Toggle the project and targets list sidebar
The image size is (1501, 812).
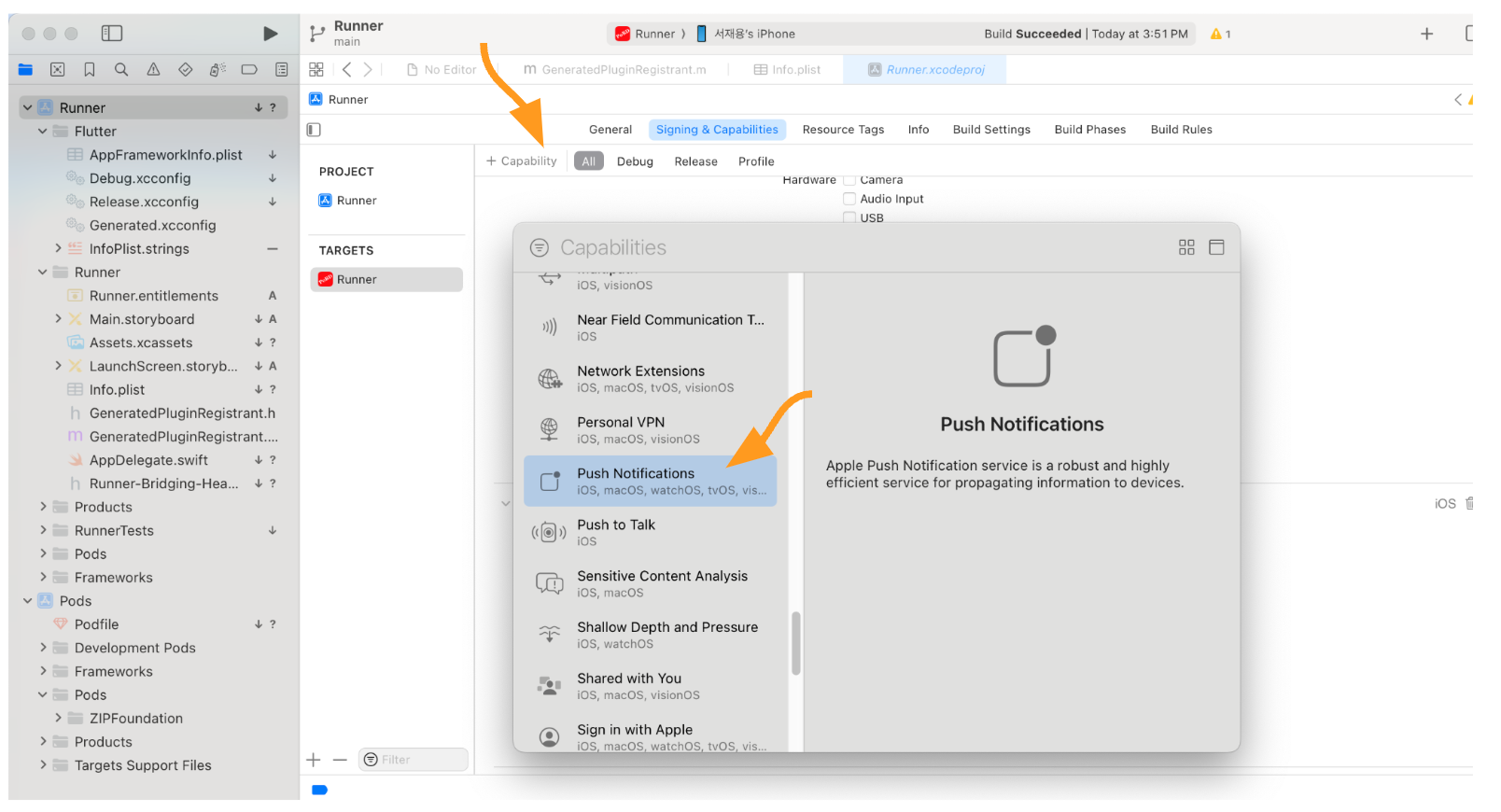click(314, 130)
